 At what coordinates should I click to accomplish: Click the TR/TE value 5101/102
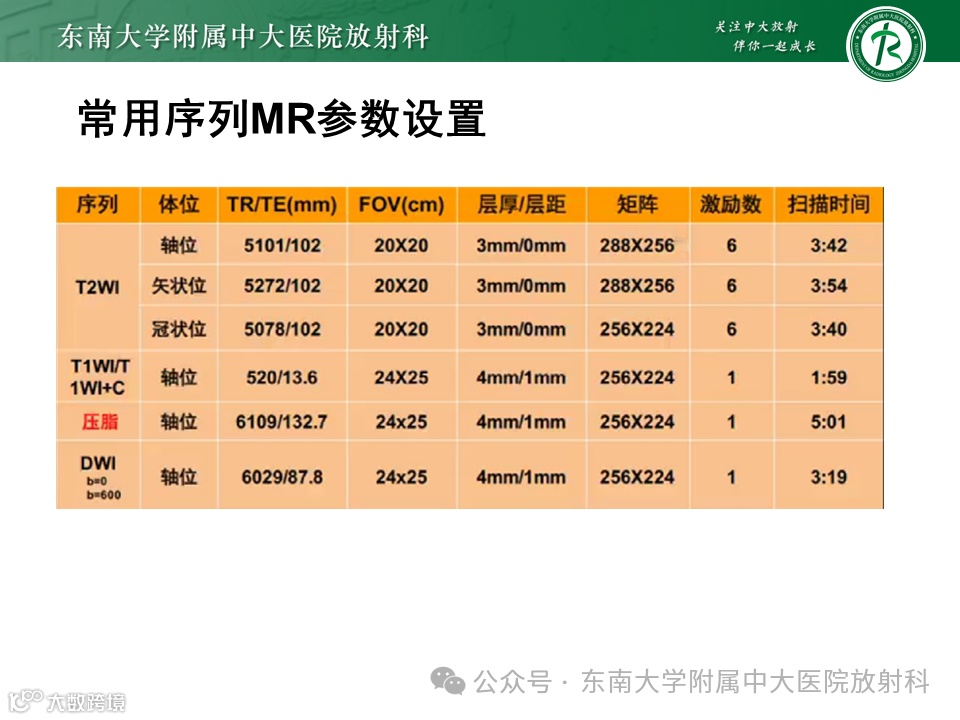[282, 246]
